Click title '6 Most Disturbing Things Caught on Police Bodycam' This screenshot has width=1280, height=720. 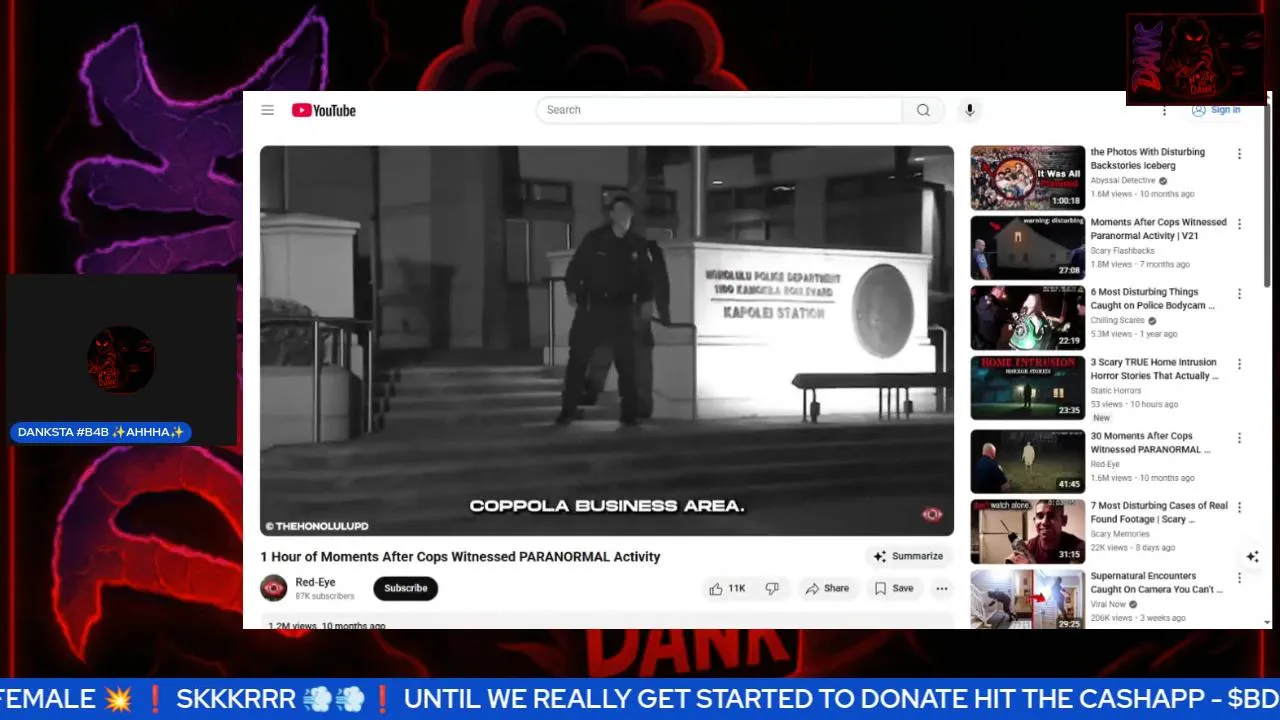1153,299
